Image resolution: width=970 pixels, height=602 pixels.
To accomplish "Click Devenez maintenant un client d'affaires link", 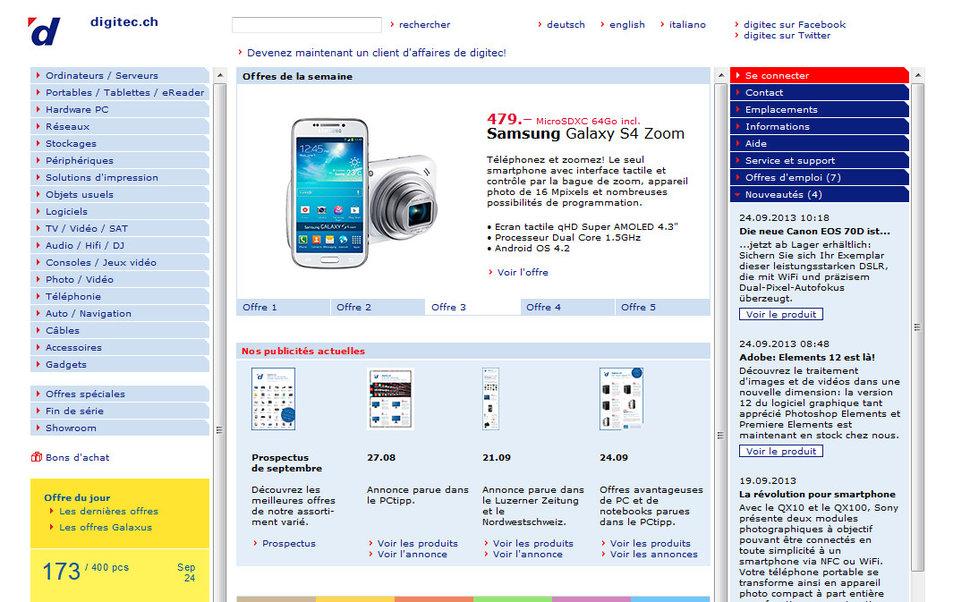I will (x=376, y=53).
